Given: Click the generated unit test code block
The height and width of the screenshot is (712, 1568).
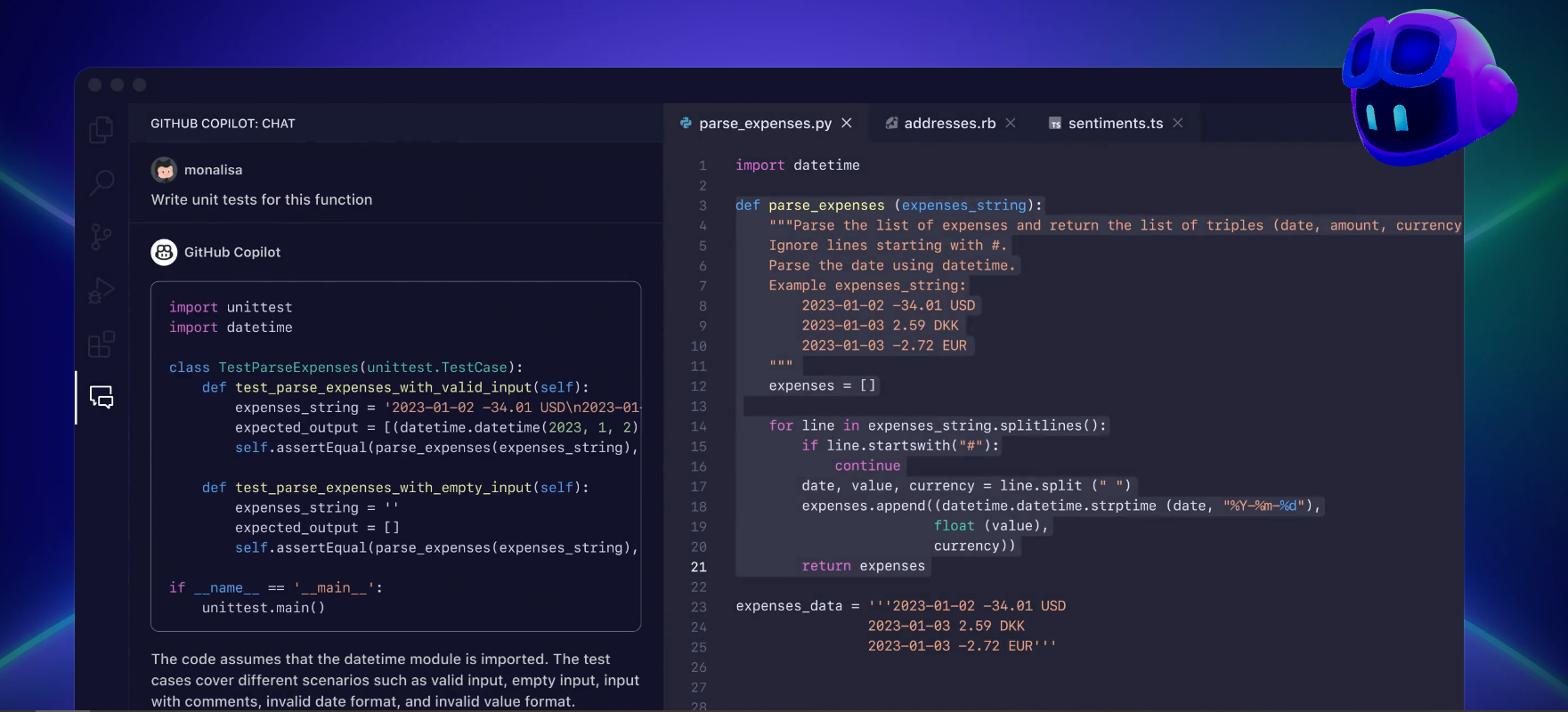Looking at the screenshot, I should (395, 457).
